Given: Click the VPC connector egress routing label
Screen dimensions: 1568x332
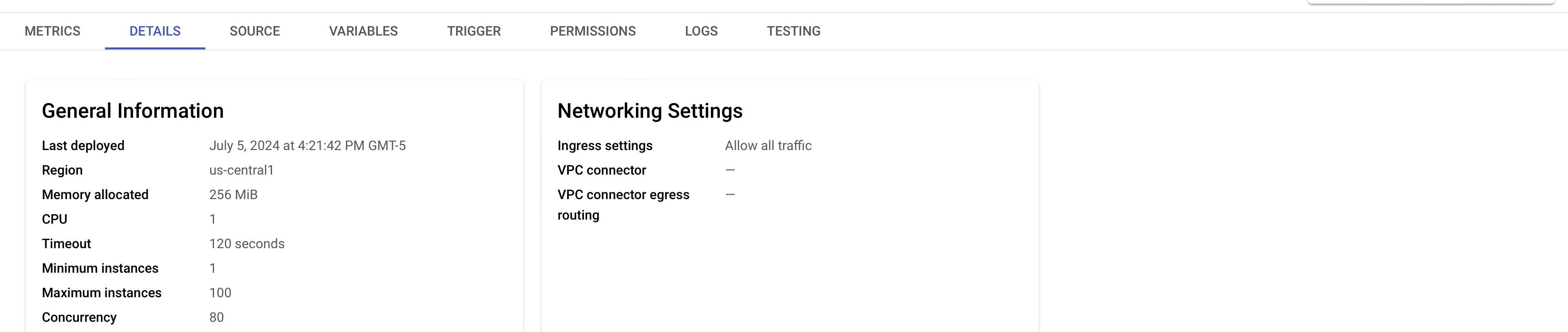Looking at the screenshot, I should tap(623, 204).
